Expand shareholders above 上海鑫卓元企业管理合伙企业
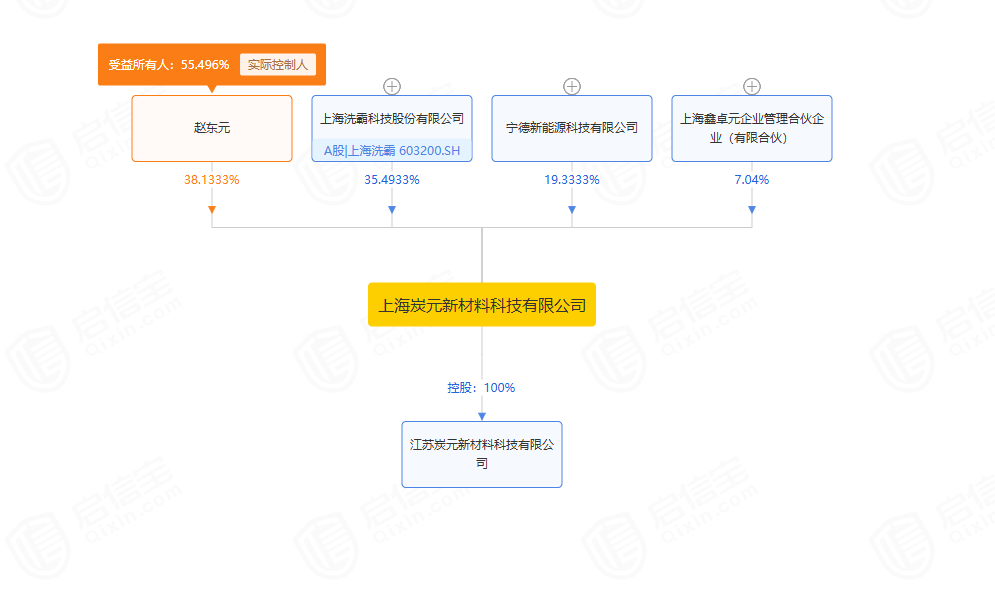Screen dimensions: 995x602 pos(752,86)
